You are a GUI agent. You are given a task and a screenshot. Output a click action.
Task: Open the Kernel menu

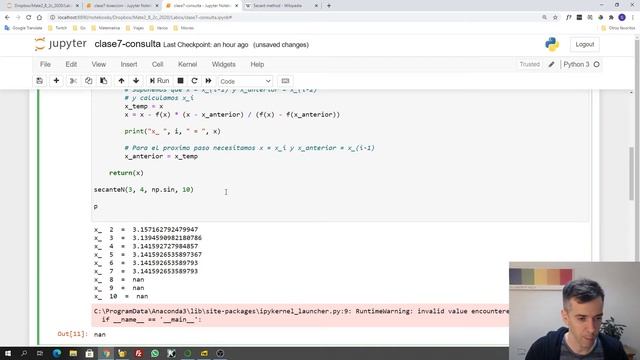[187, 64]
